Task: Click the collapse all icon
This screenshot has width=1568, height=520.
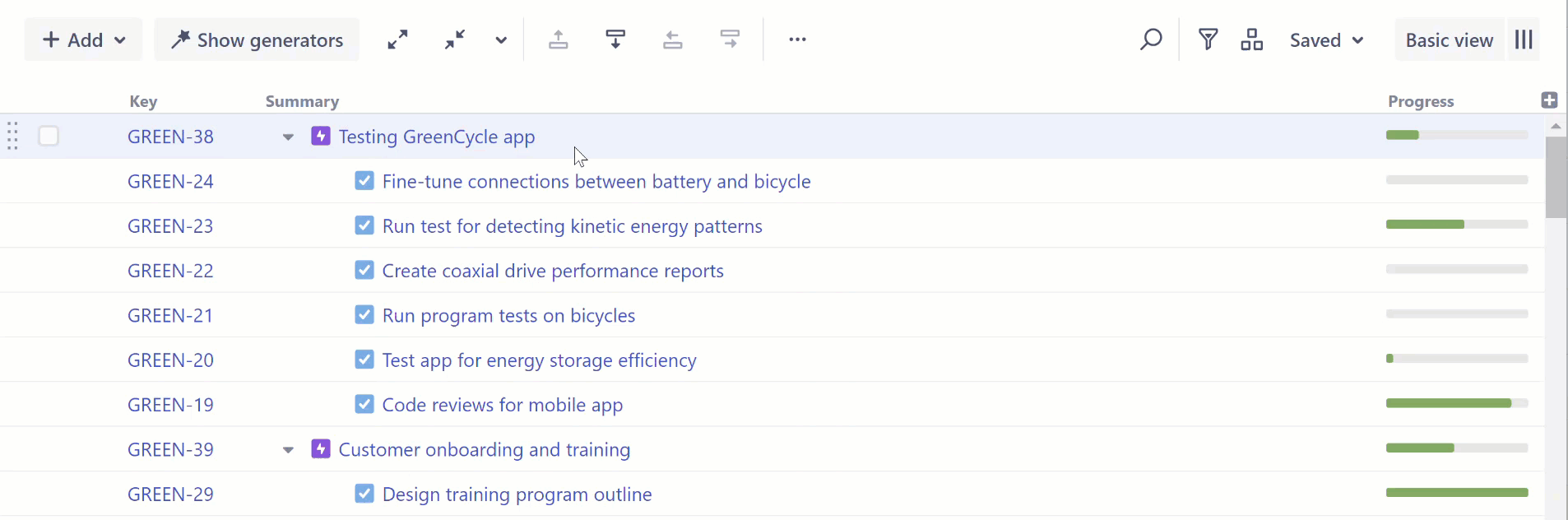Action: (x=455, y=39)
